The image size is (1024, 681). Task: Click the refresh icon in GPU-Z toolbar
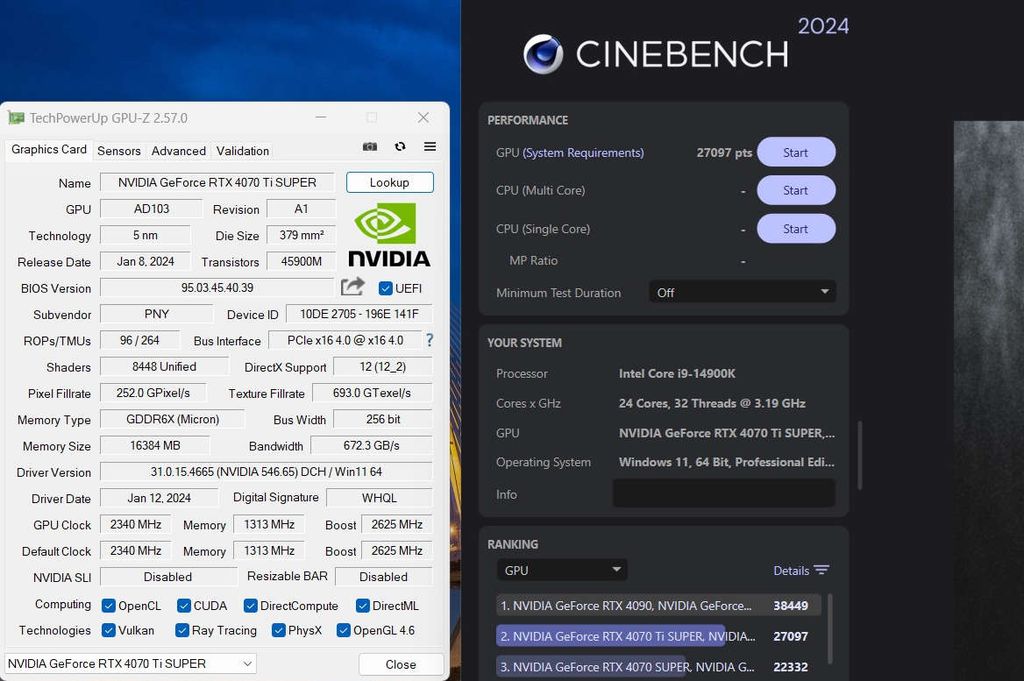tap(399, 146)
